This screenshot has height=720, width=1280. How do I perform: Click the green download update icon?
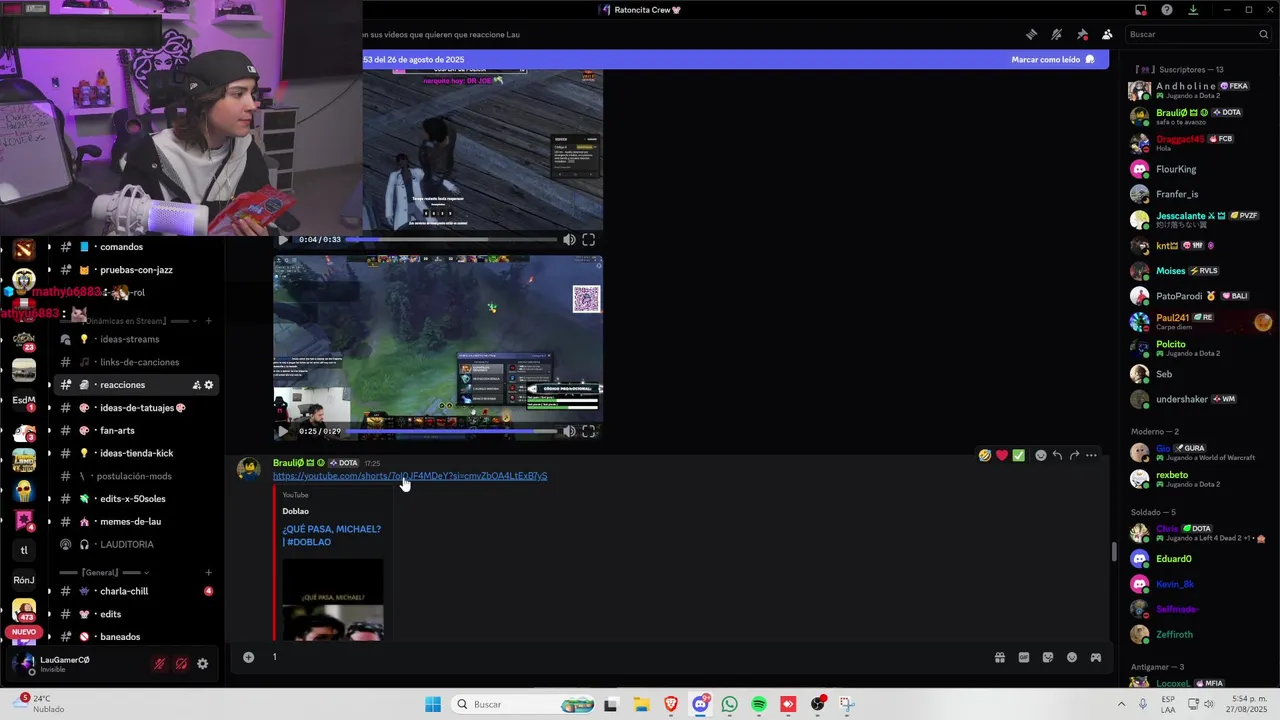tap(1193, 10)
